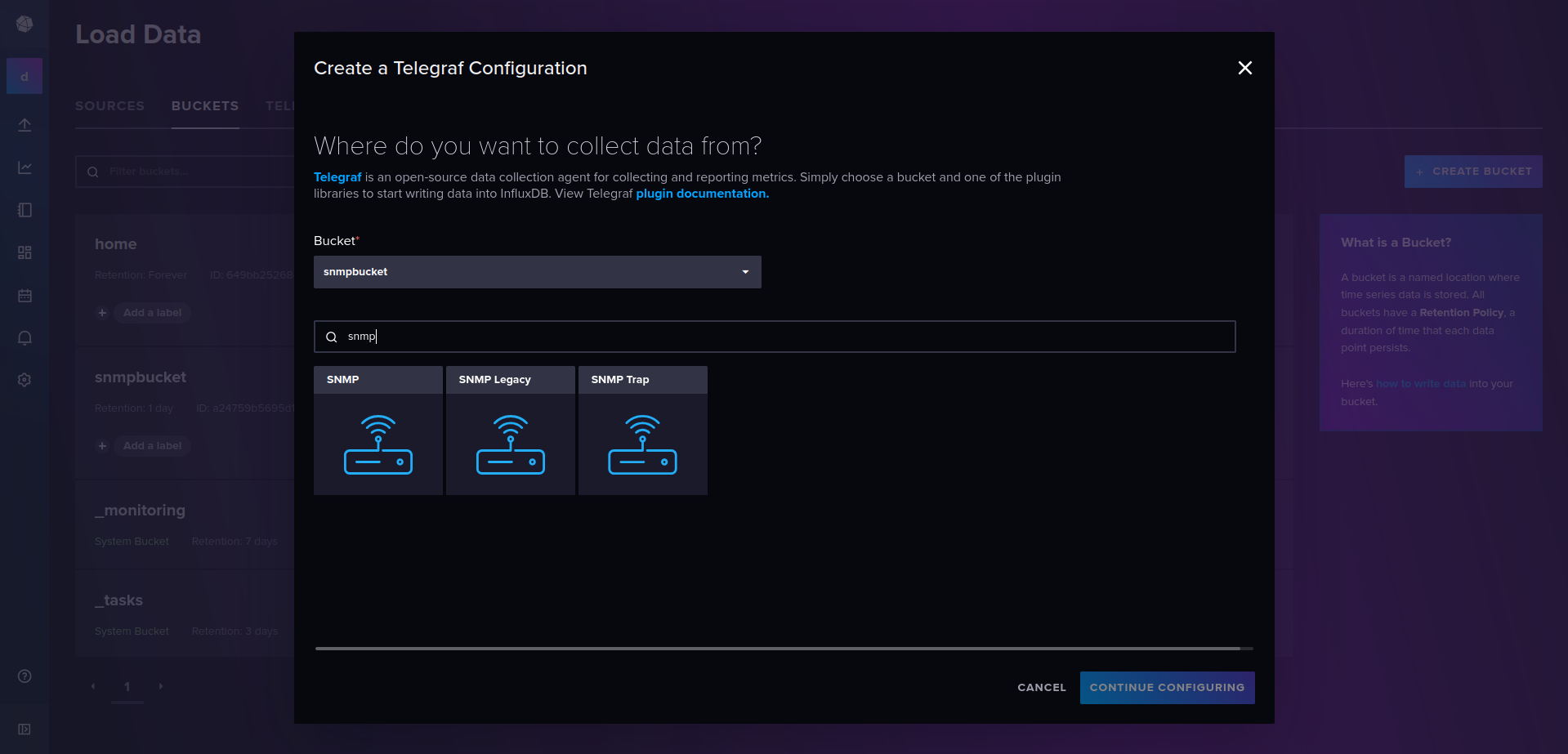This screenshot has width=1568, height=754.
Task: Open the plugin documentation link
Action: point(703,194)
